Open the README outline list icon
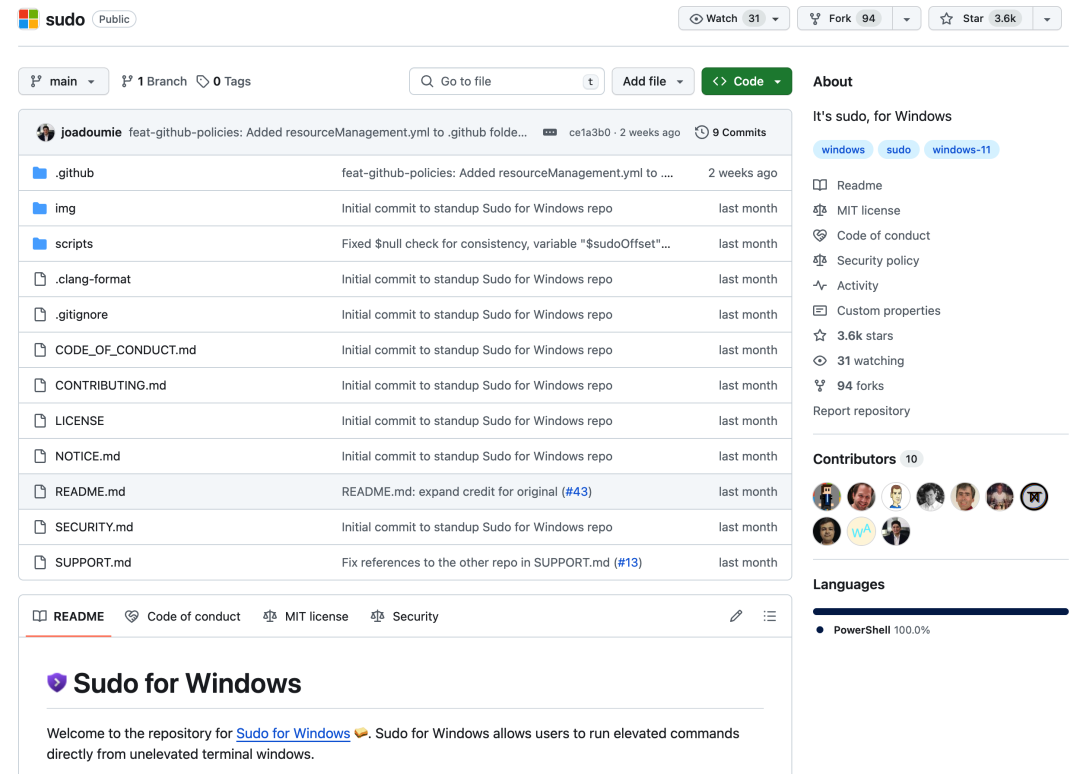The width and height of the screenshot is (1080, 774). coord(769,616)
